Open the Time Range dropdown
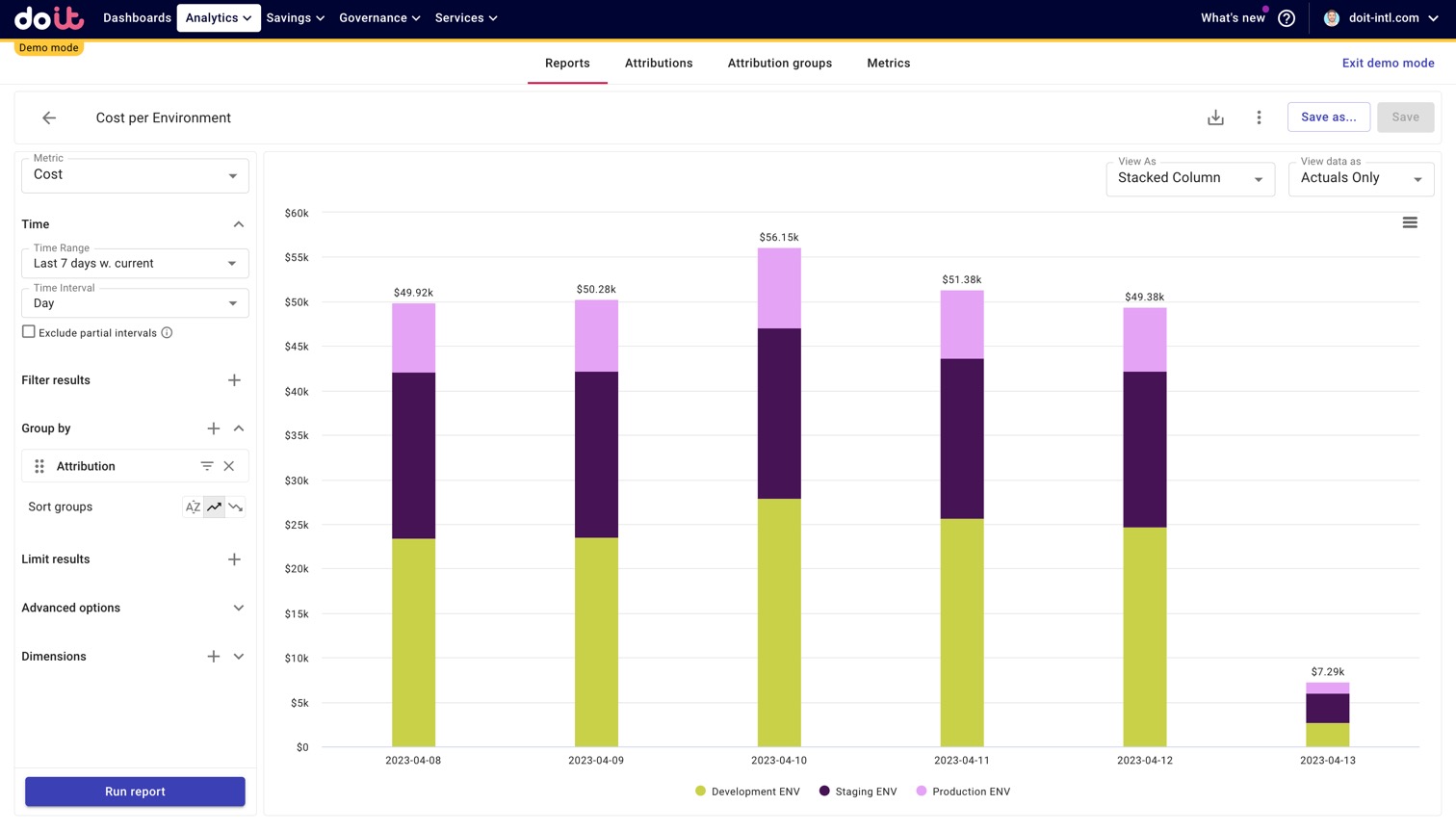 [x=135, y=263]
